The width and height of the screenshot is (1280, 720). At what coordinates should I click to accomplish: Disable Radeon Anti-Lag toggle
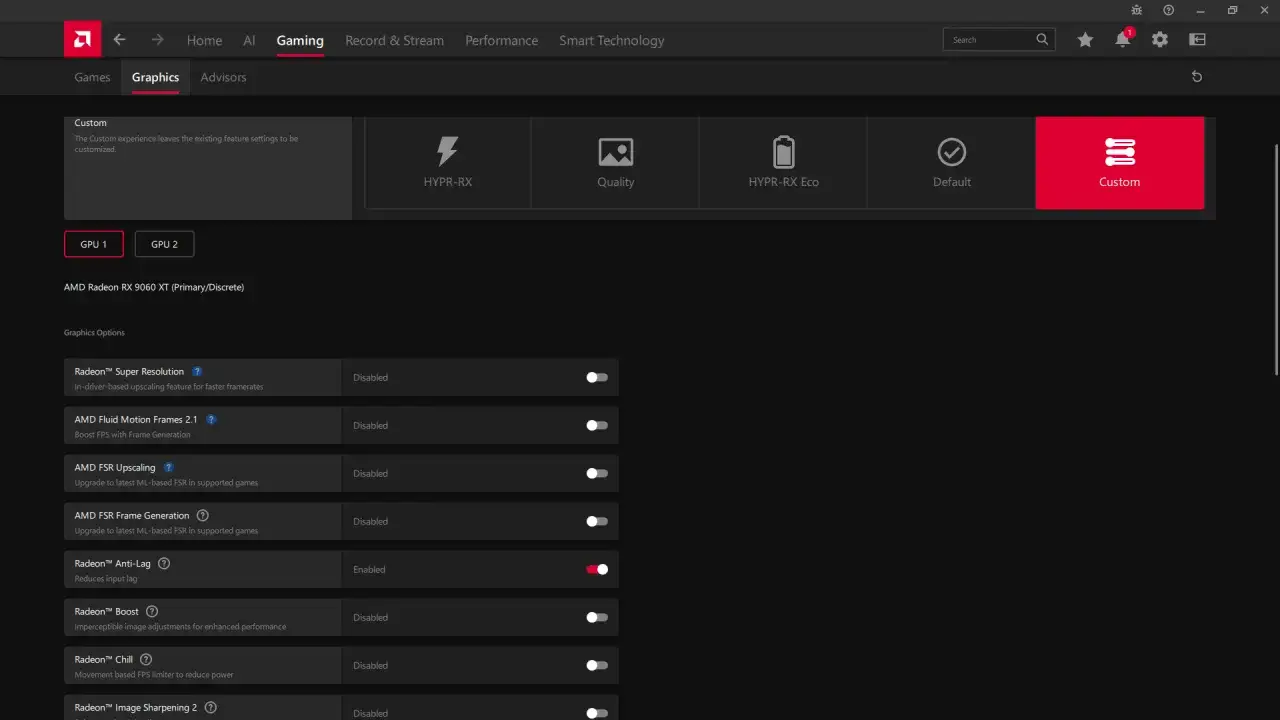pyautogui.click(x=597, y=570)
